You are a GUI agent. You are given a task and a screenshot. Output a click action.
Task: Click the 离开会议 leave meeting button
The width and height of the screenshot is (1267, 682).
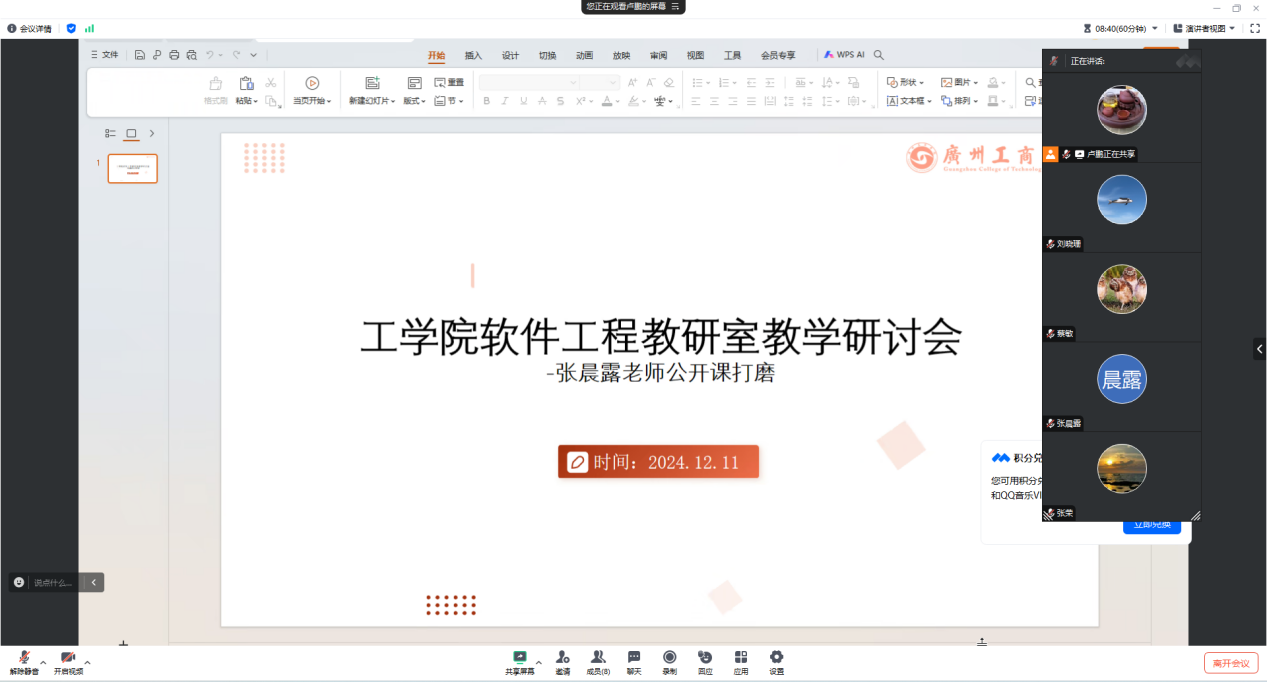click(1231, 663)
